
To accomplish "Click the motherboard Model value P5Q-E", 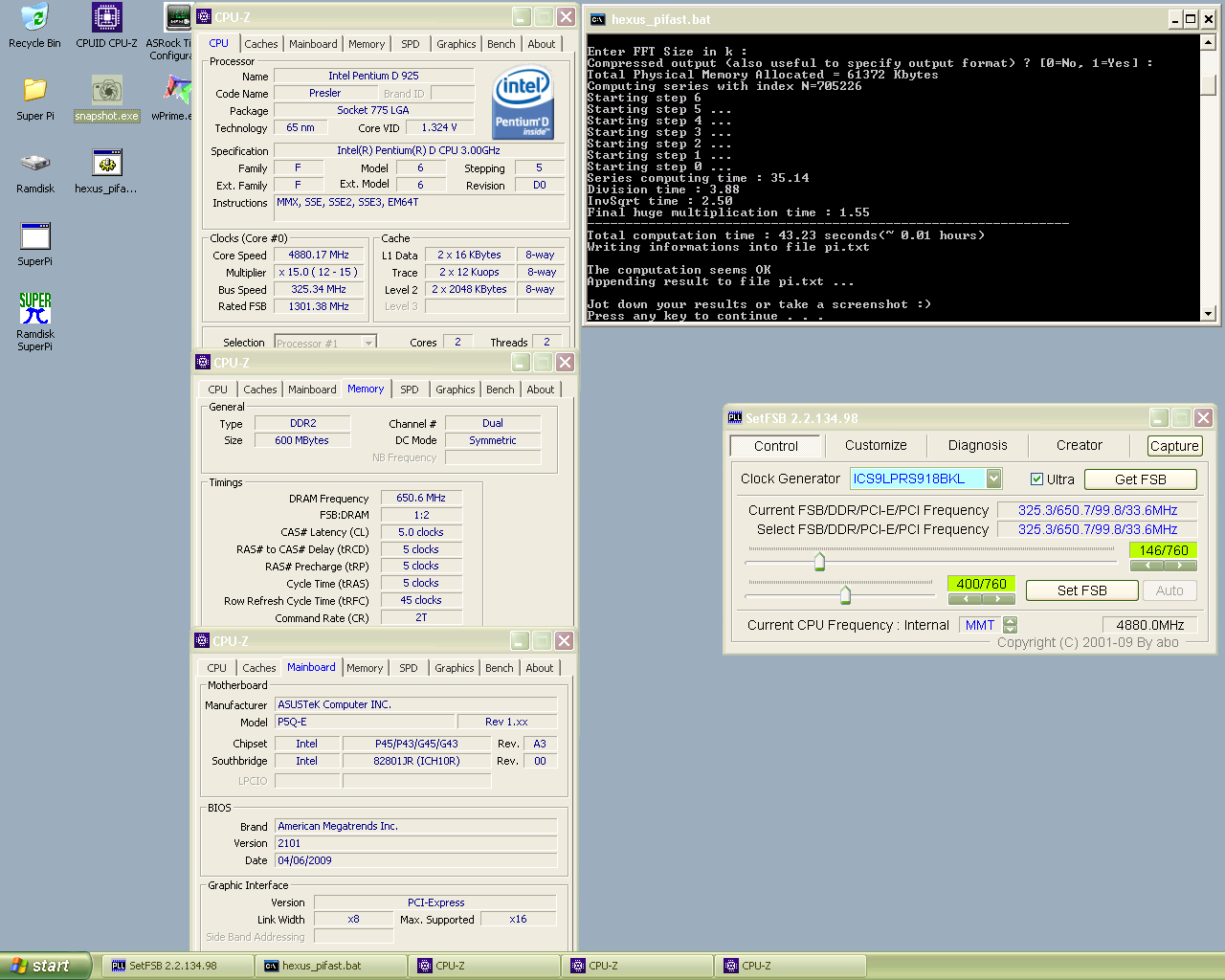I will 364,722.
